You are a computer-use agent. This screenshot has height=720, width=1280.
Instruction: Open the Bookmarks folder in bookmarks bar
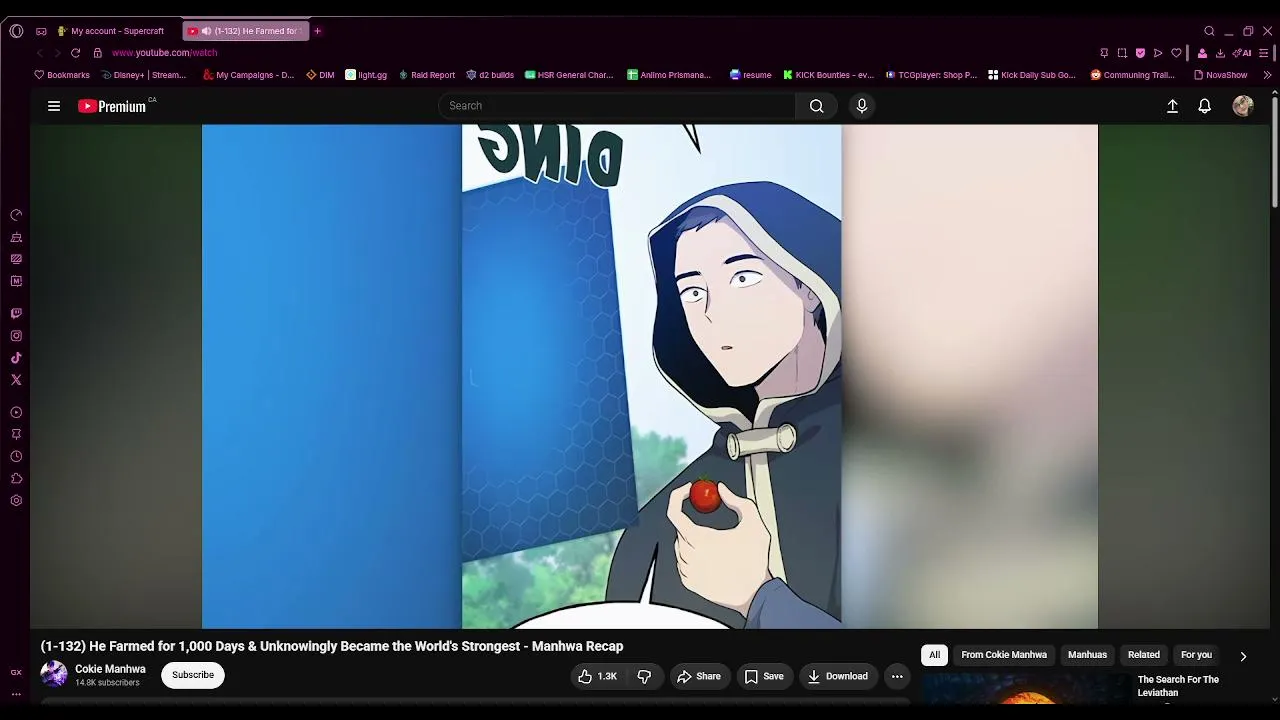coord(62,75)
